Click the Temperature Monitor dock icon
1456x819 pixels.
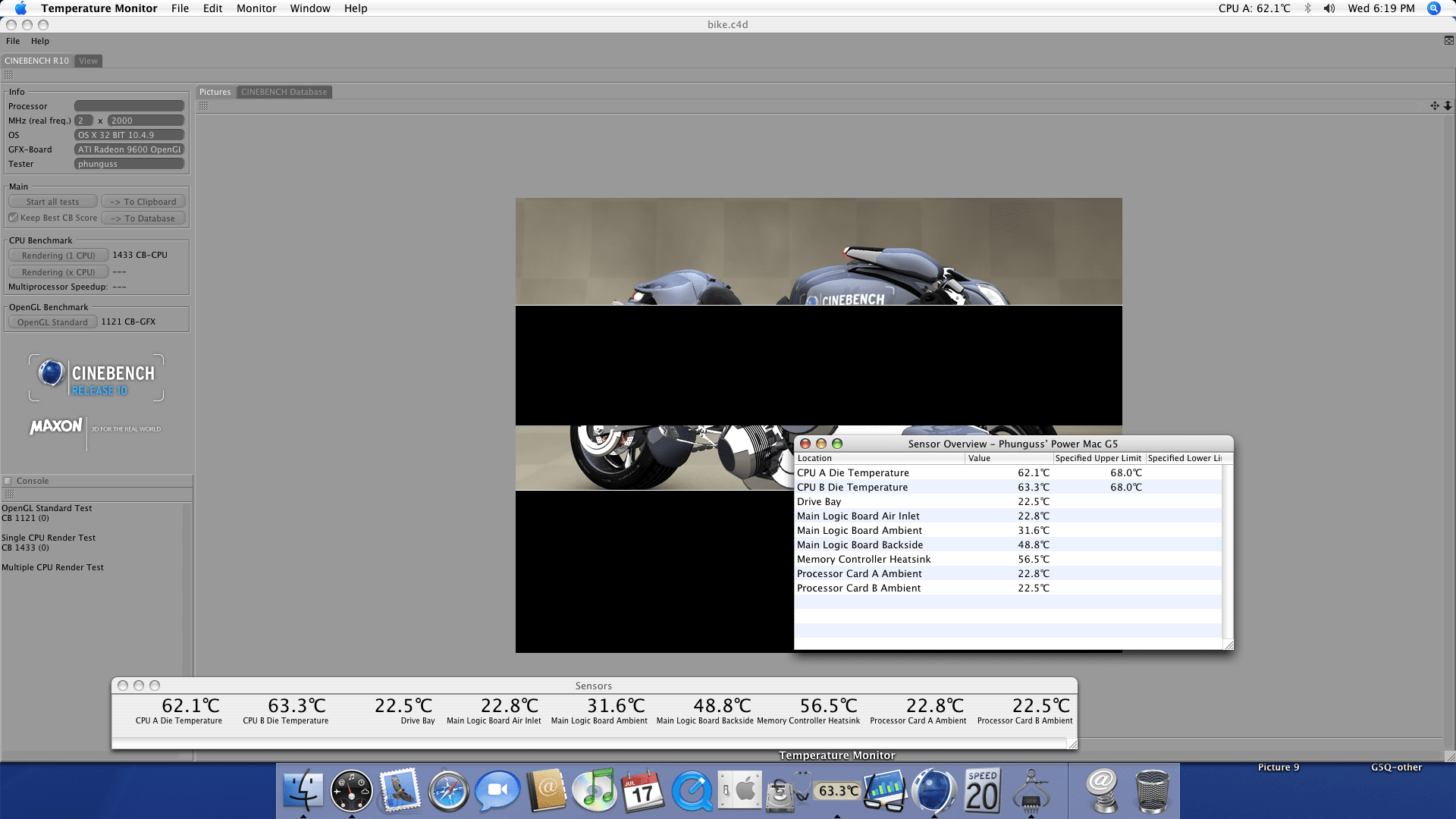pyautogui.click(x=836, y=790)
